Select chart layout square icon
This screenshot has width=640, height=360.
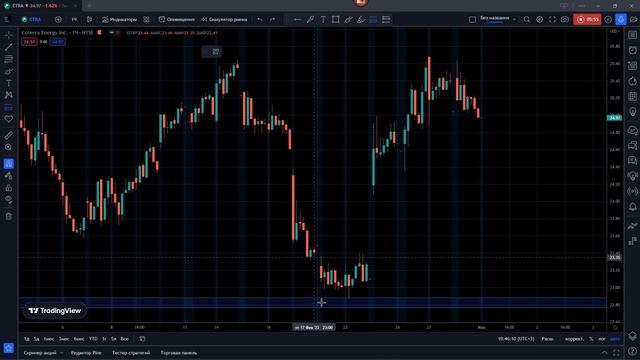(472, 19)
